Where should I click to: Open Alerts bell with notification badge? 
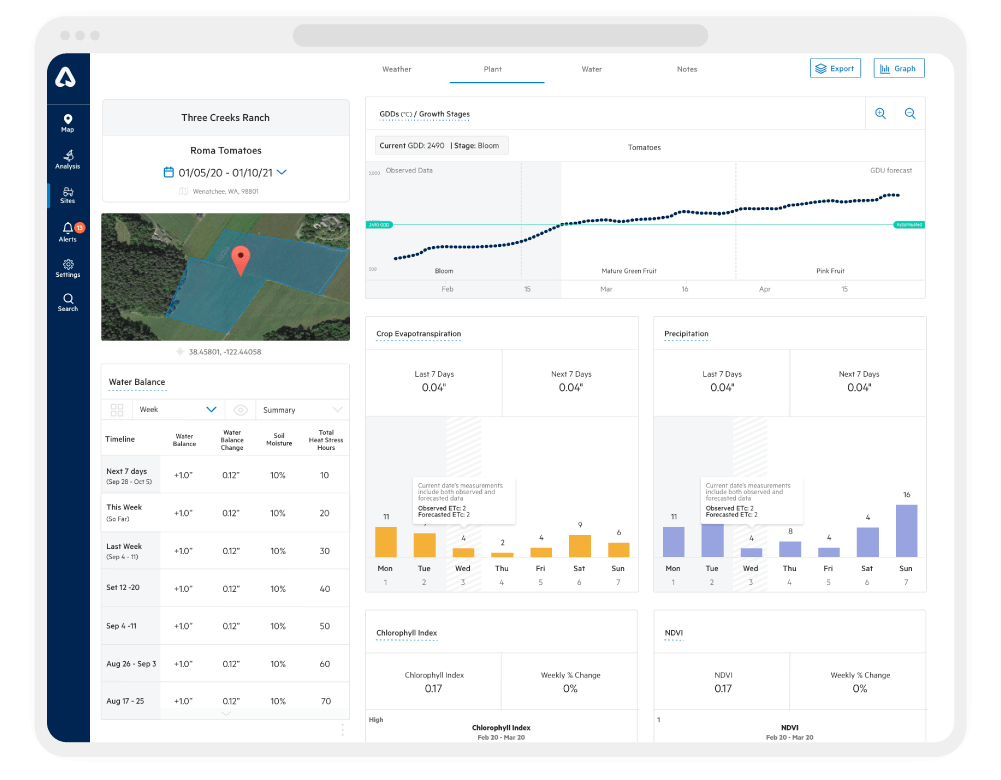(69, 232)
